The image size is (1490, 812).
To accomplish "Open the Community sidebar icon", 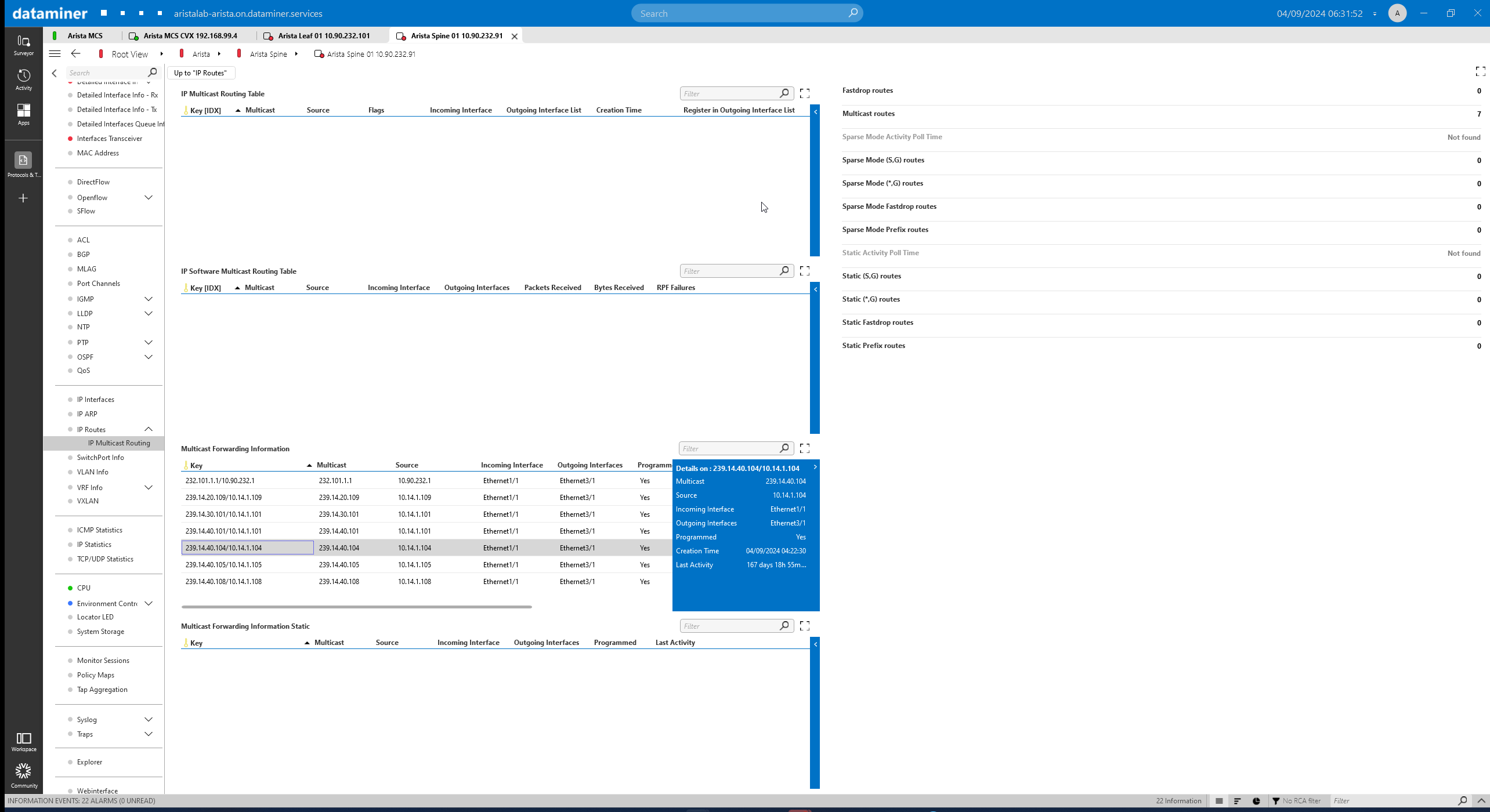I will (23, 776).
